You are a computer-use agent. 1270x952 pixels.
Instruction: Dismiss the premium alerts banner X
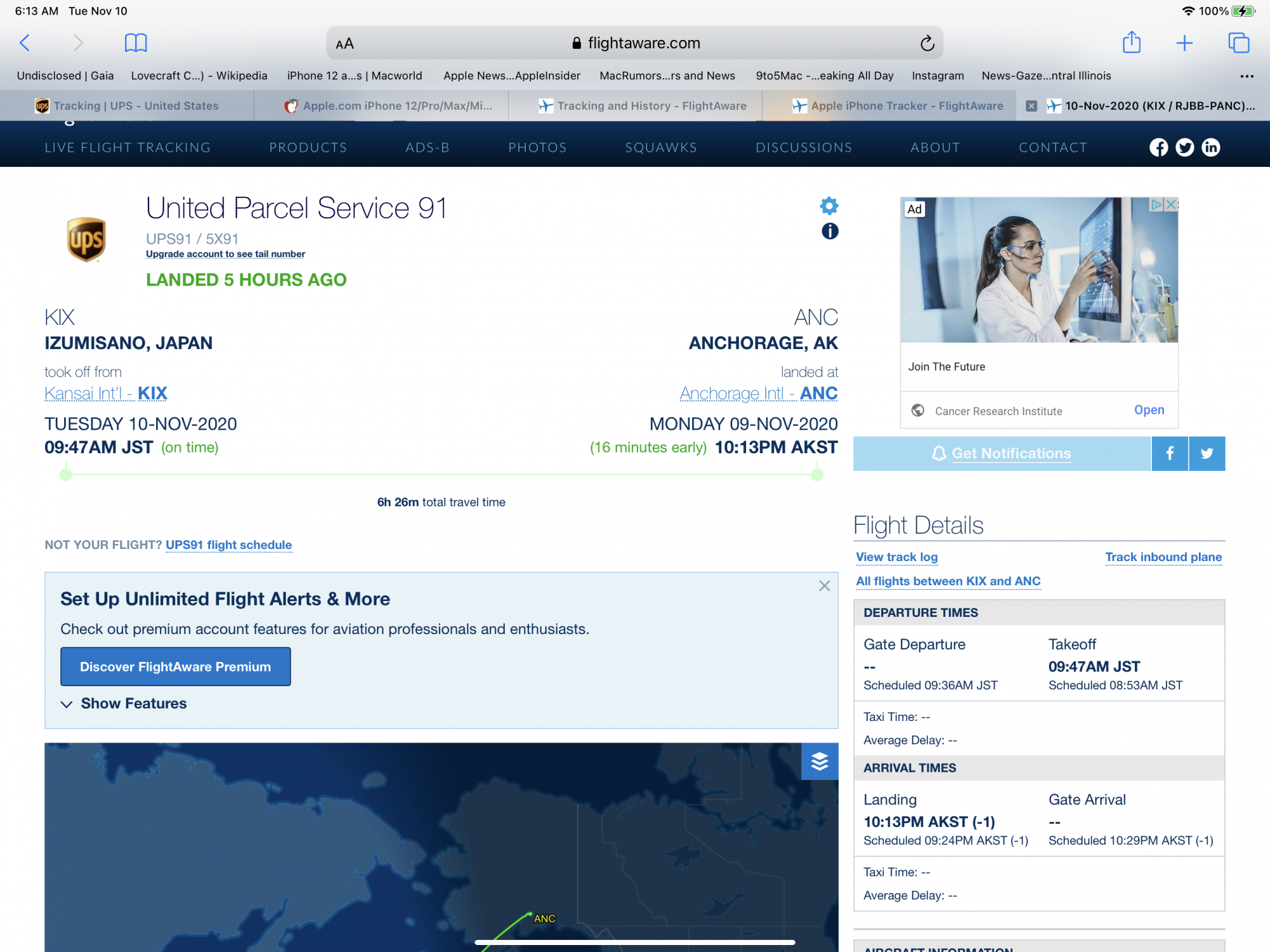pos(824,586)
